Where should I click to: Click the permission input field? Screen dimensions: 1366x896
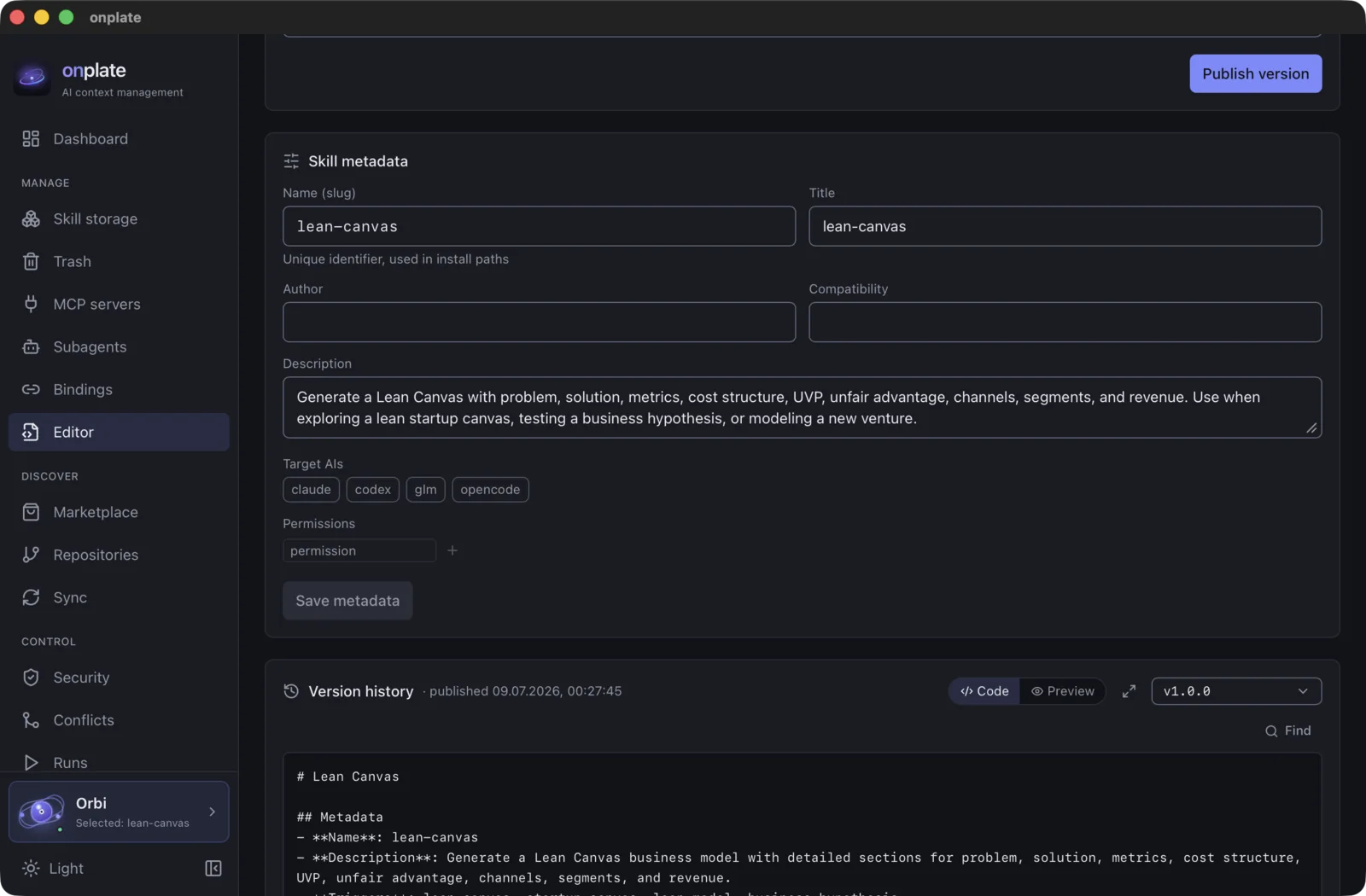(359, 550)
